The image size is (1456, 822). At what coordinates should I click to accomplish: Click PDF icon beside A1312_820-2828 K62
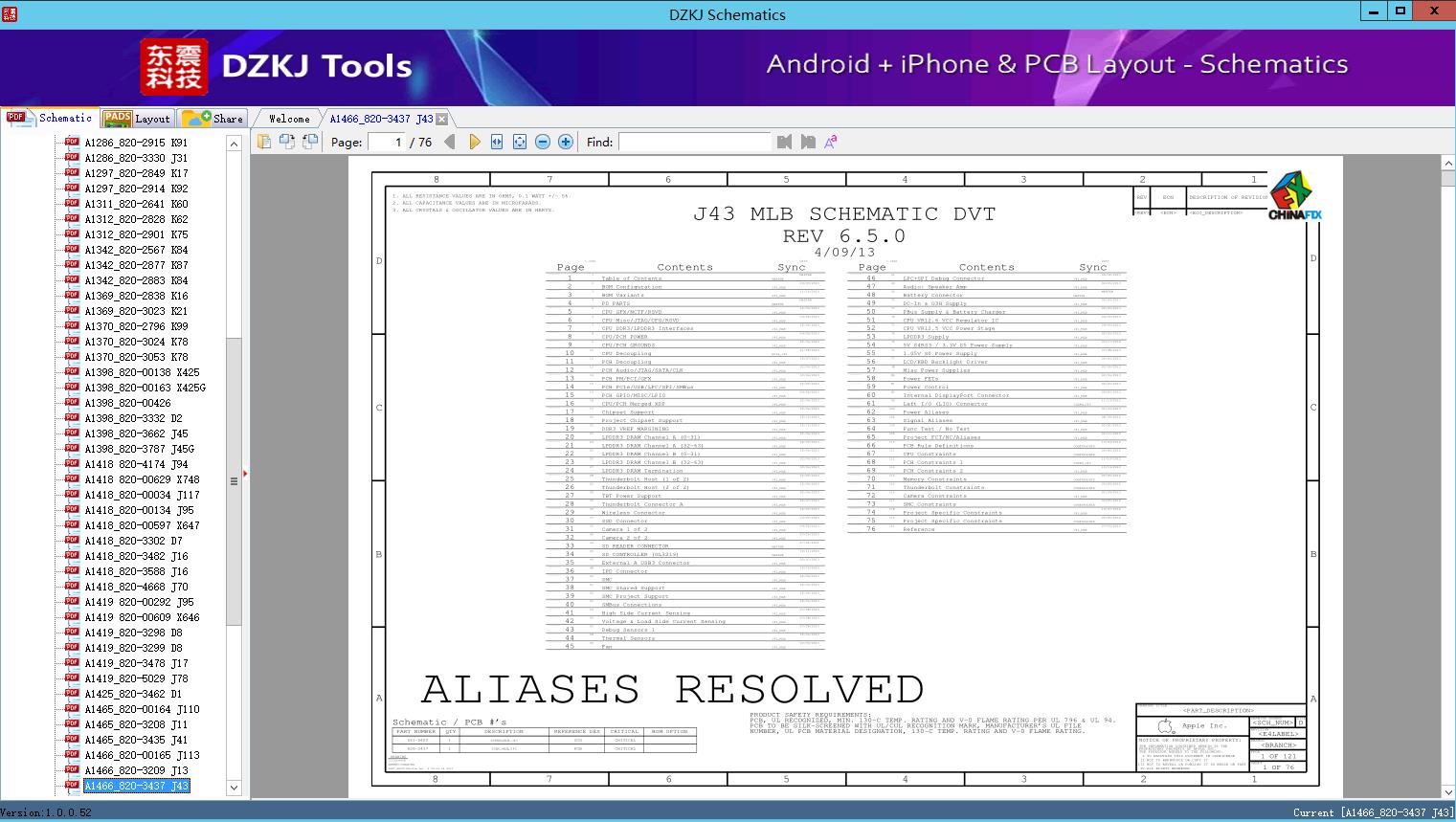(72, 218)
